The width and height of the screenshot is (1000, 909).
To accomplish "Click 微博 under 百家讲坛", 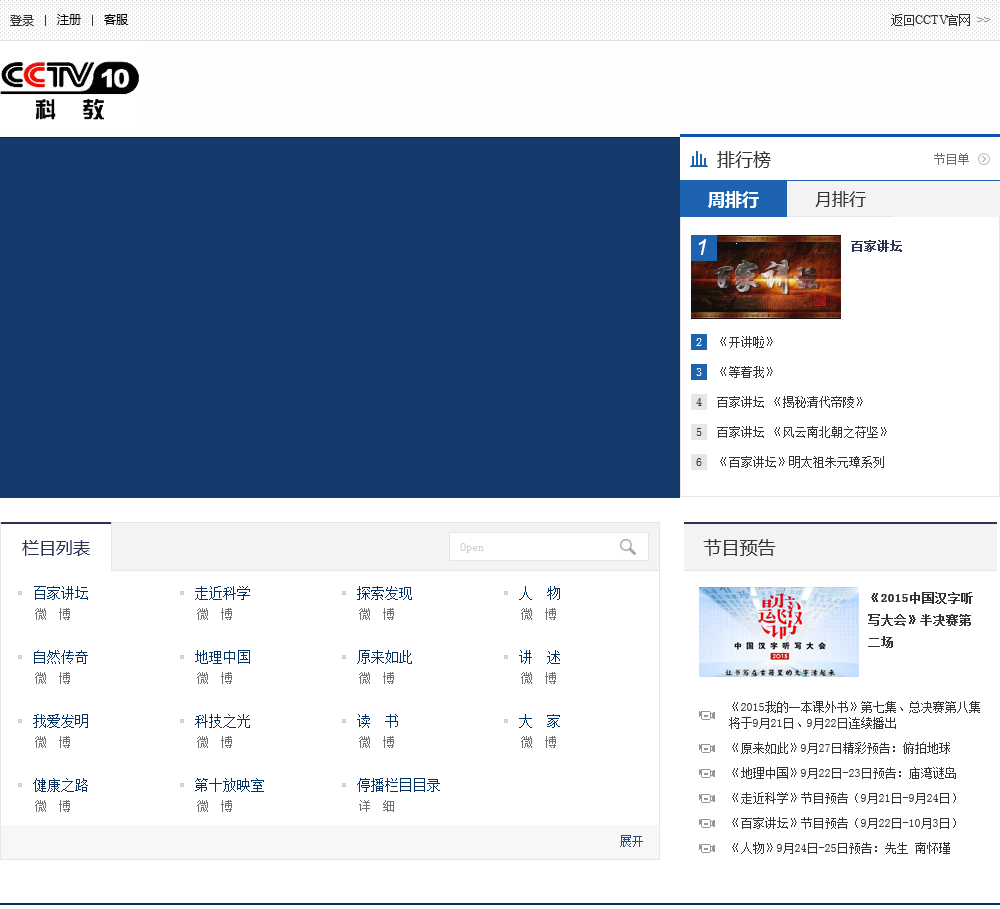I will pyautogui.click(x=53, y=614).
